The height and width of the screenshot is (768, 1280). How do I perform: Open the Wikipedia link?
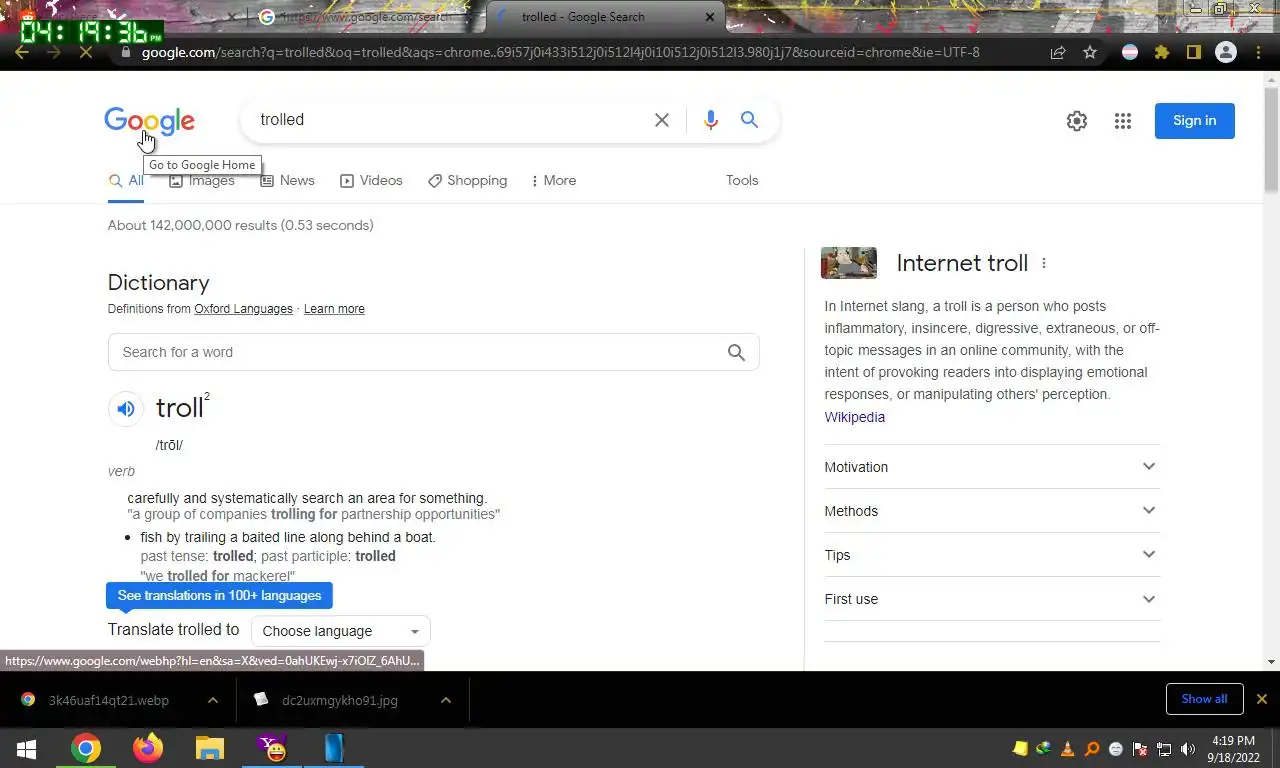pyautogui.click(x=855, y=417)
